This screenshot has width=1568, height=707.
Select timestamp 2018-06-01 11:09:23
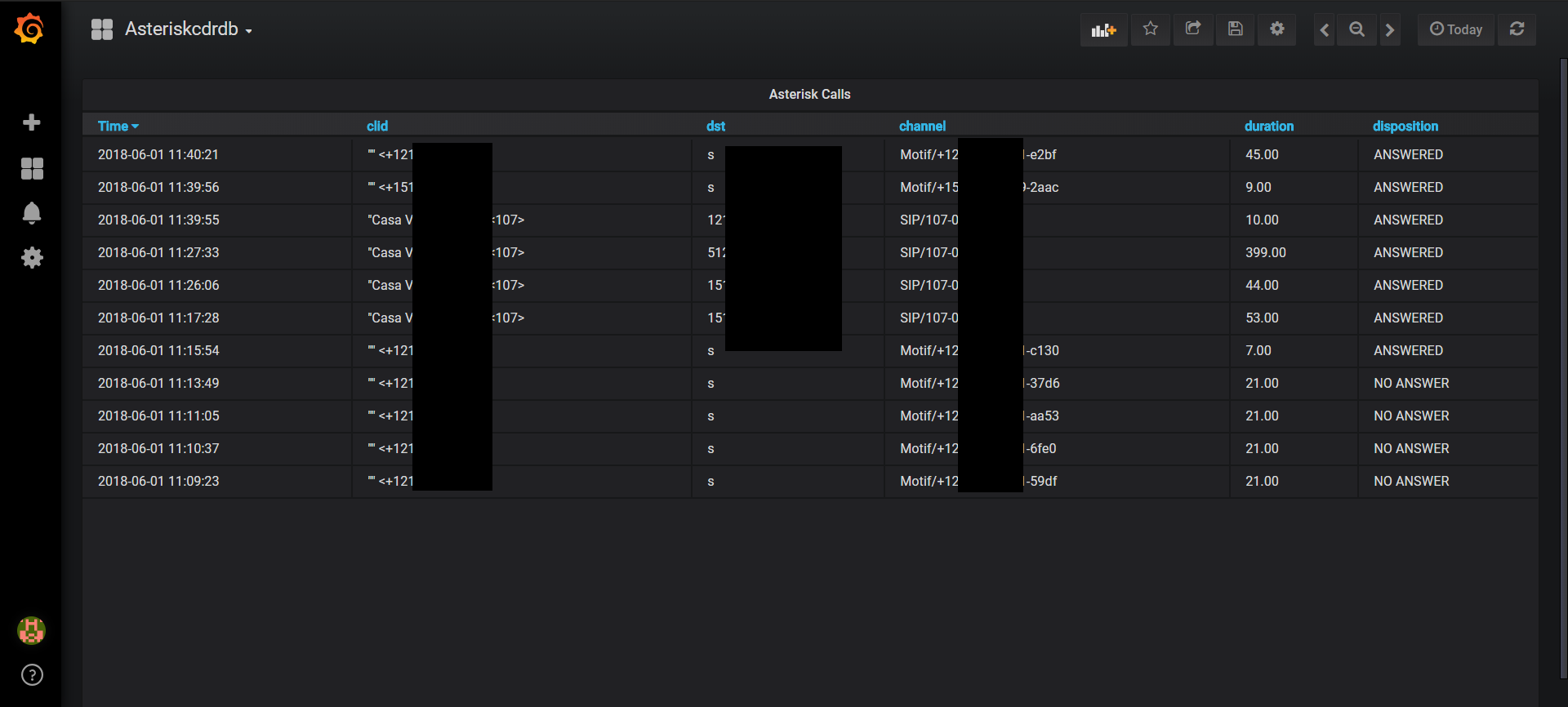[158, 482]
